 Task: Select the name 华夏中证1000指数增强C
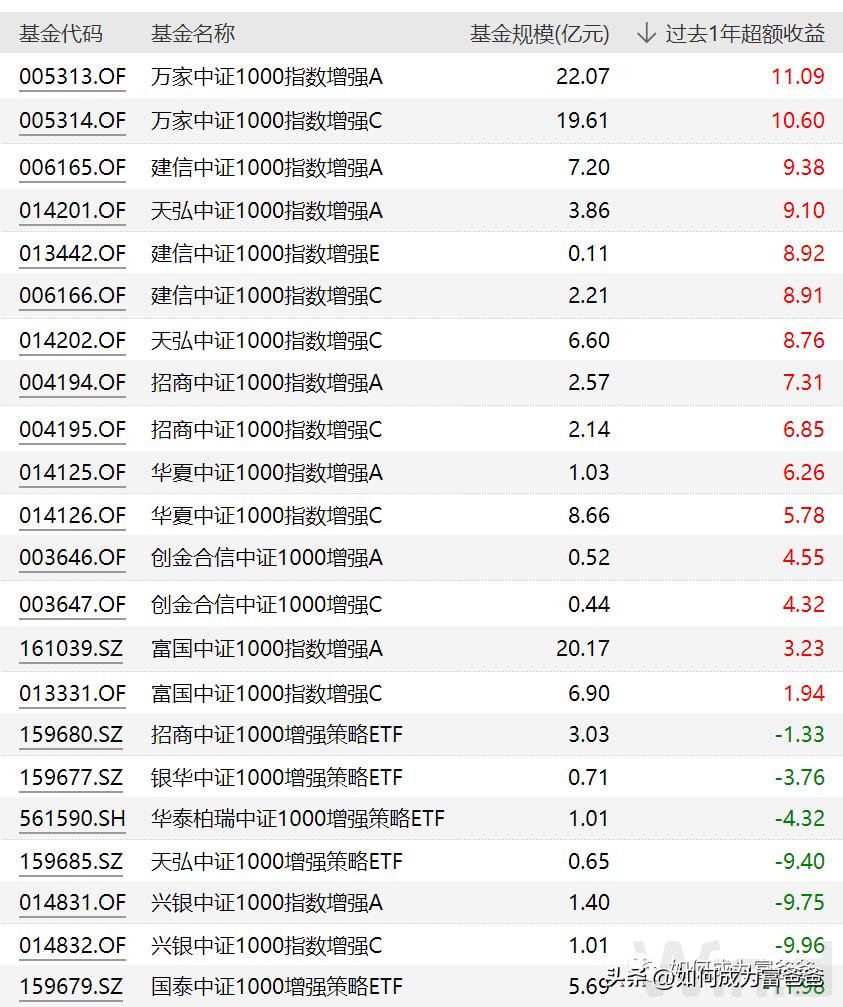(x=266, y=515)
